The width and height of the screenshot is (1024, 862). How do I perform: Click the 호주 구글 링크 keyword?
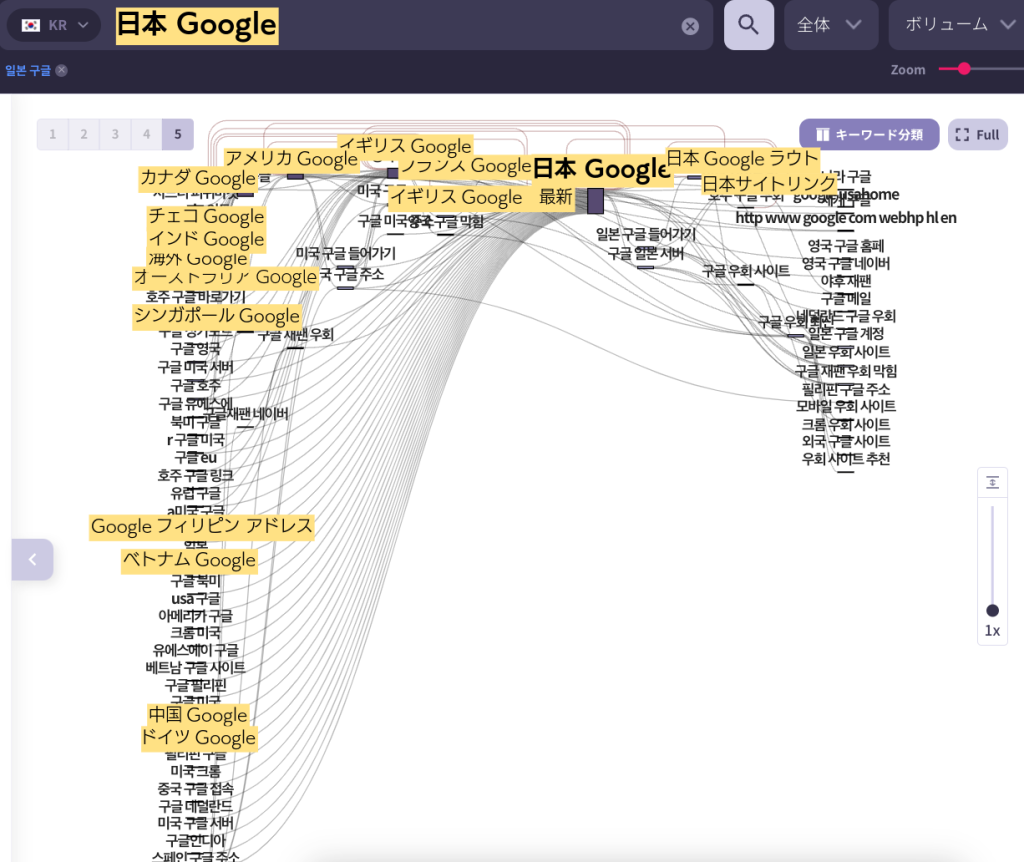pos(195,475)
